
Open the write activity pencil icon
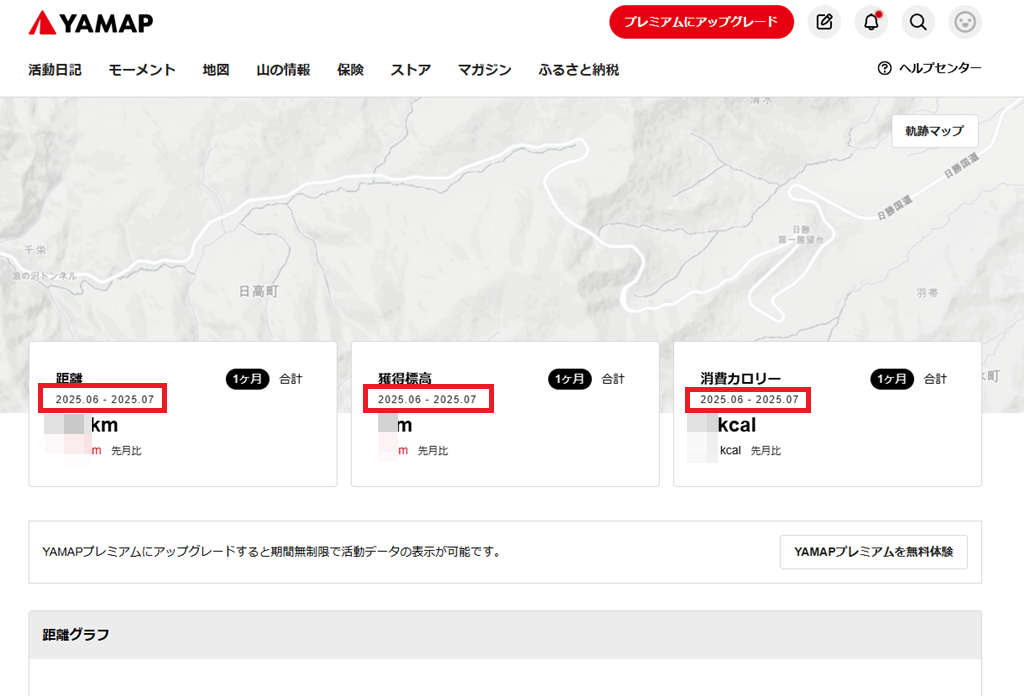[x=824, y=22]
